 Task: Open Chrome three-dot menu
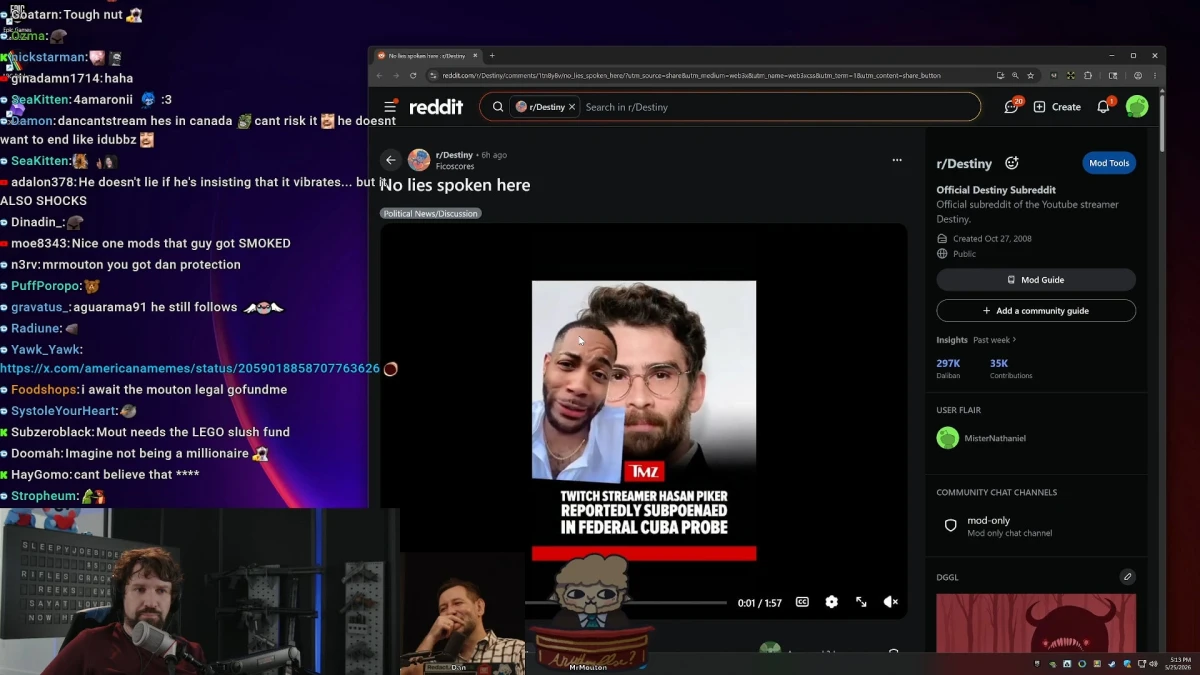coord(1155,75)
